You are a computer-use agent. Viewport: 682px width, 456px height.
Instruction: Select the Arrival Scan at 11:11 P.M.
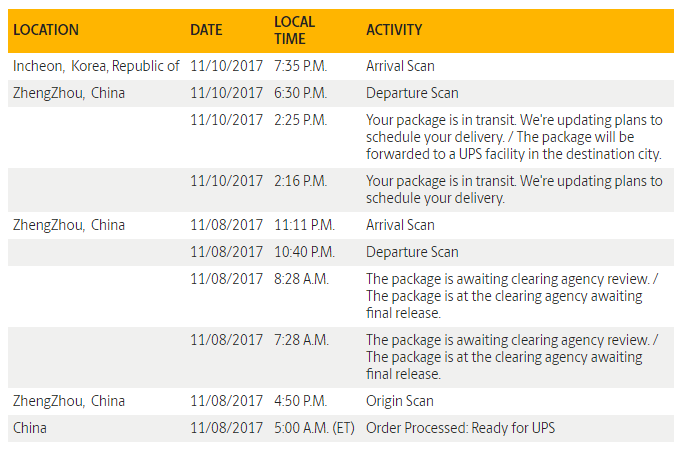(x=400, y=225)
